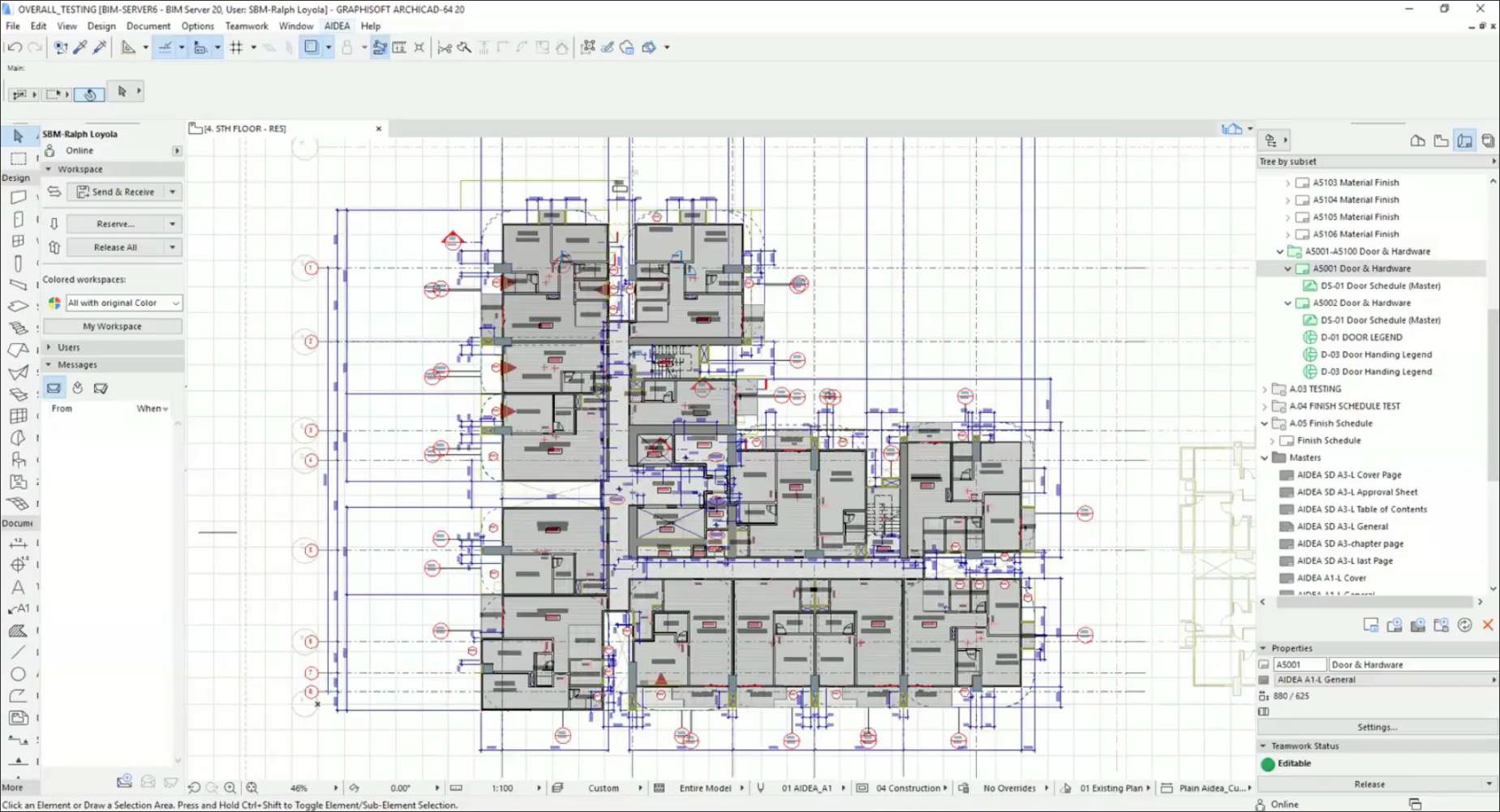Click the Release All button

(x=116, y=247)
